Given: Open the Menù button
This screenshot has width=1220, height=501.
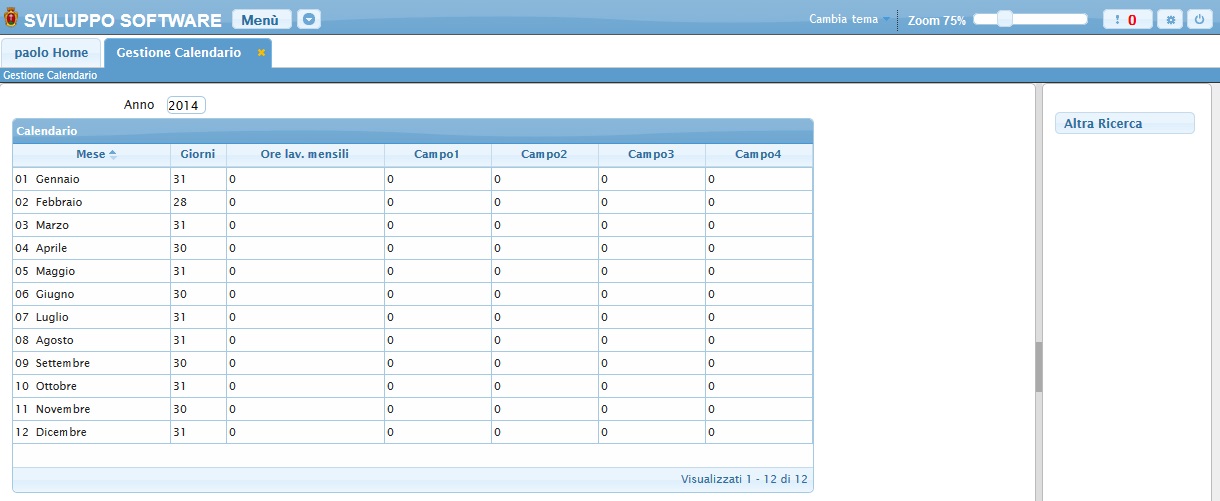Looking at the screenshot, I should point(261,19).
